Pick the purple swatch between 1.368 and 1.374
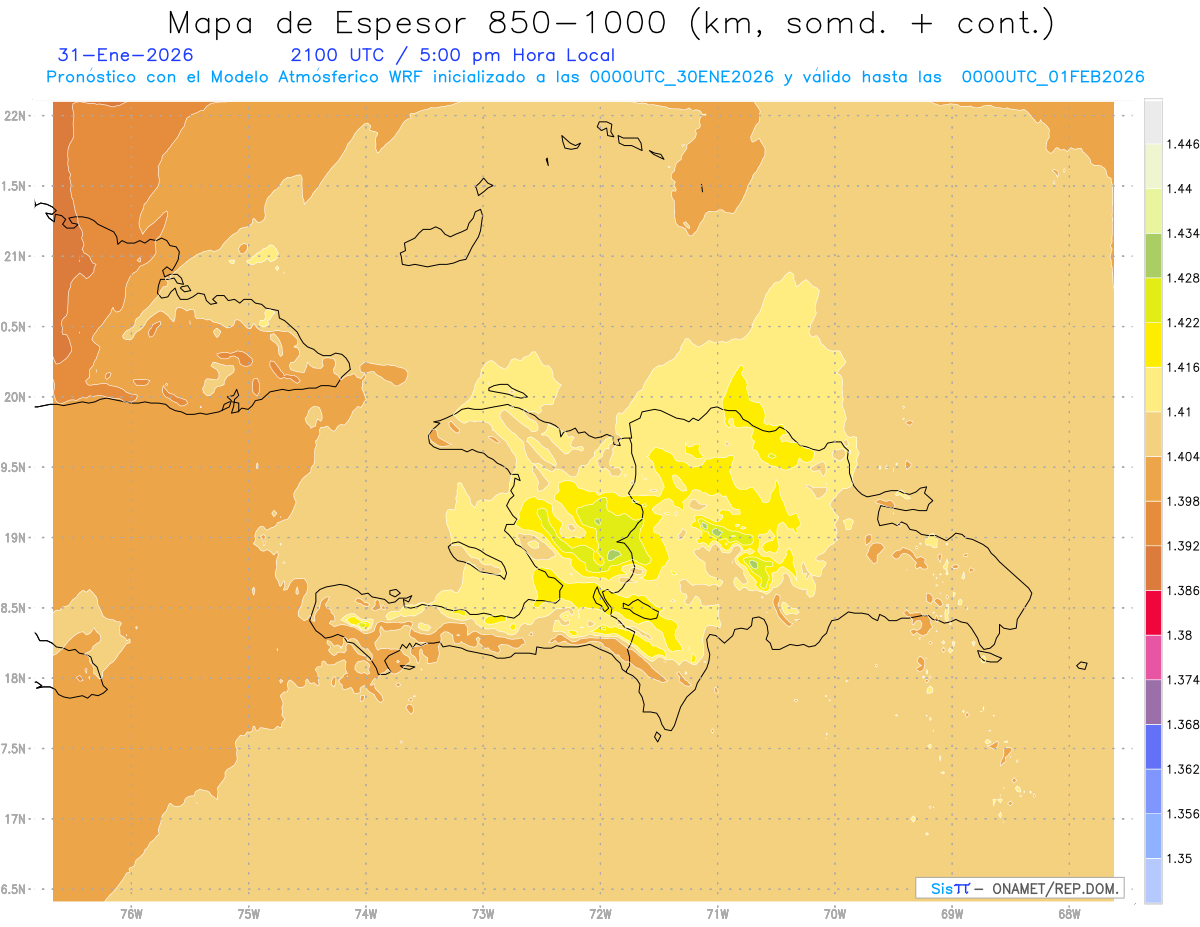This screenshot has height=927, width=1200. (1153, 702)
